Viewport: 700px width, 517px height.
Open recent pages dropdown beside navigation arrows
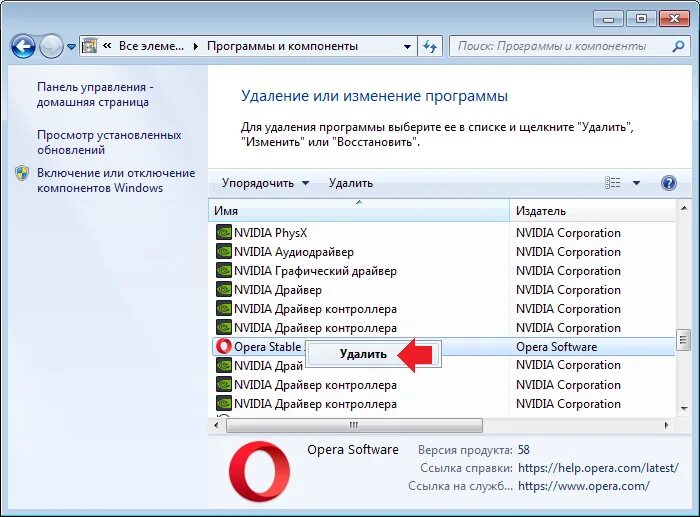tap(71, 46)
